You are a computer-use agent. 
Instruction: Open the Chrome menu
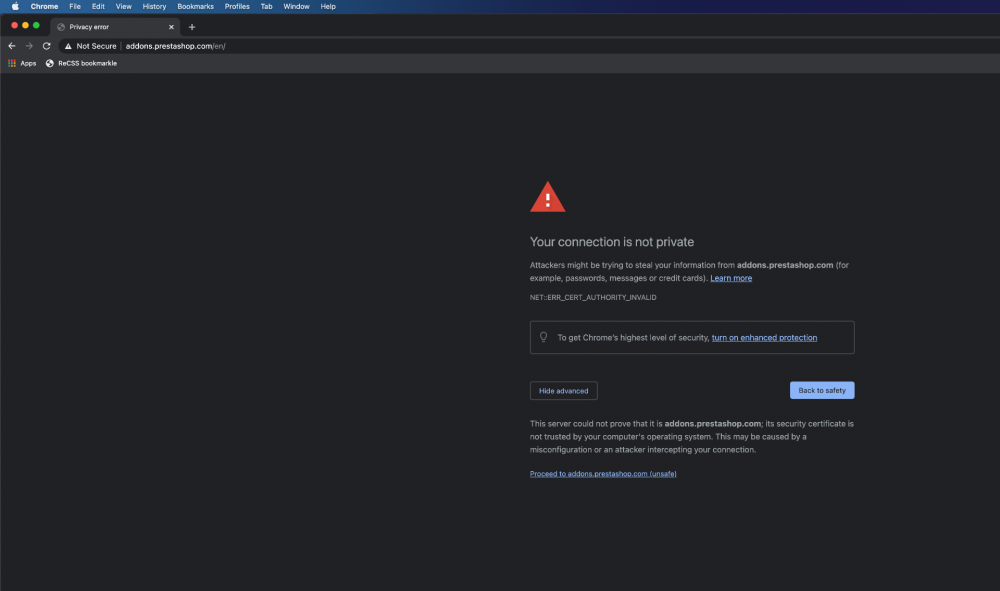click(44, 6)
